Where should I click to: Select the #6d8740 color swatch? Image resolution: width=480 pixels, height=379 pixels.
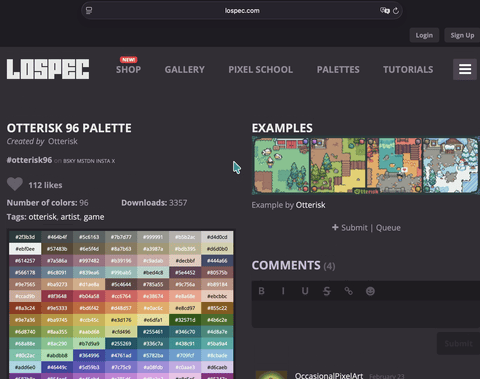pyautogui.click(x=25, y=332)
